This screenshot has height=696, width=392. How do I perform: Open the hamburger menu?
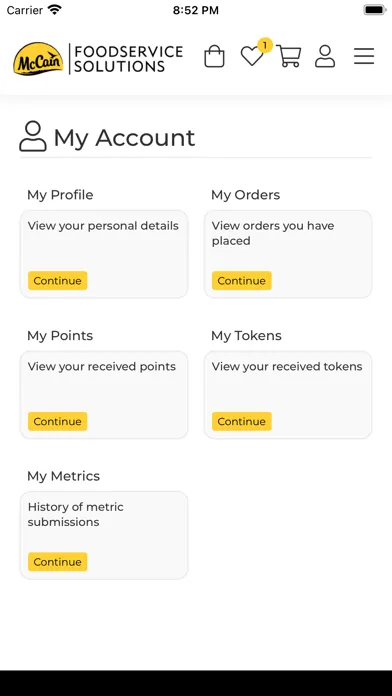(x=364, y=56)
